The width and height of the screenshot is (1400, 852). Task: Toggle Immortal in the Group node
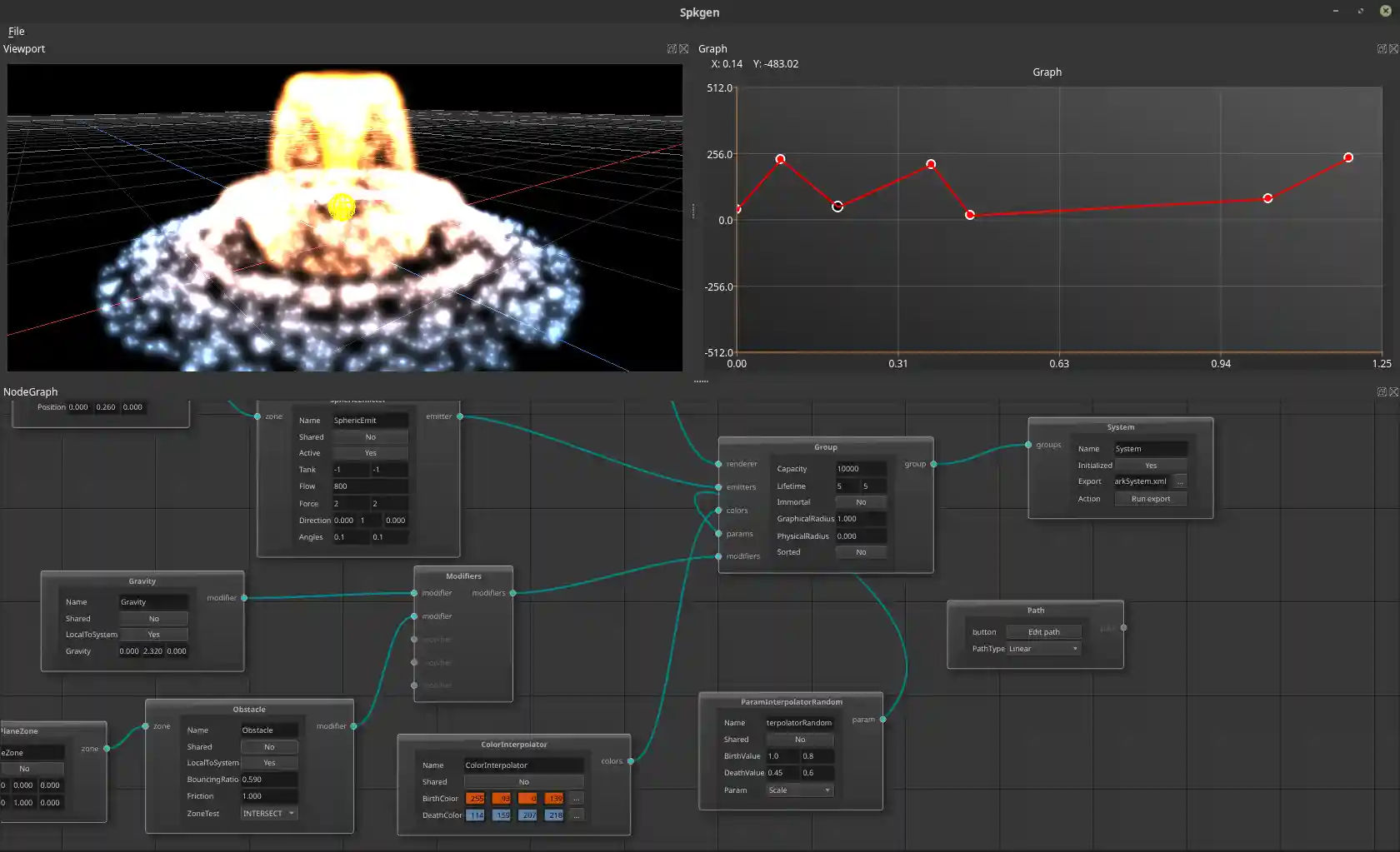click(x=861, y=502)
